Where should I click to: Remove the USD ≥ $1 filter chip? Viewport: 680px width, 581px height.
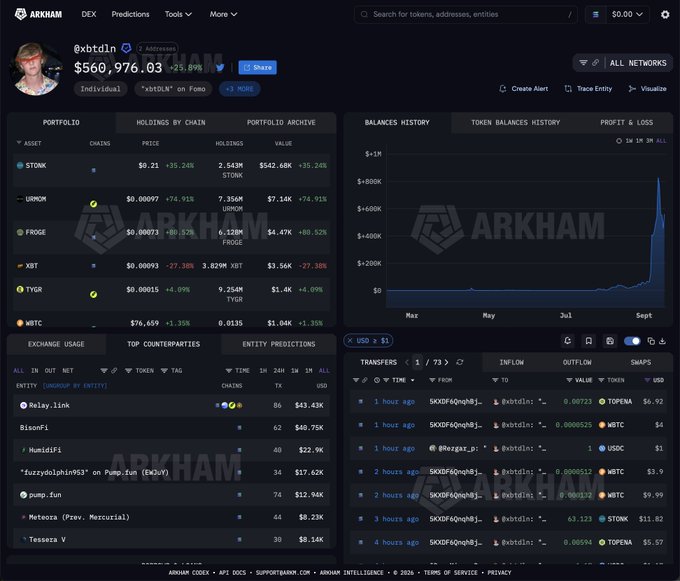(350, 341)
